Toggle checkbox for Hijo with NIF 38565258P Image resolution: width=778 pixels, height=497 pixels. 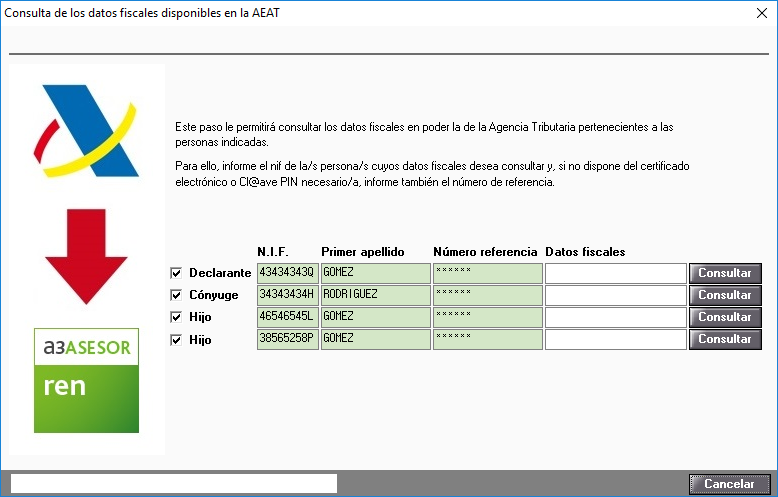[176, 340]
